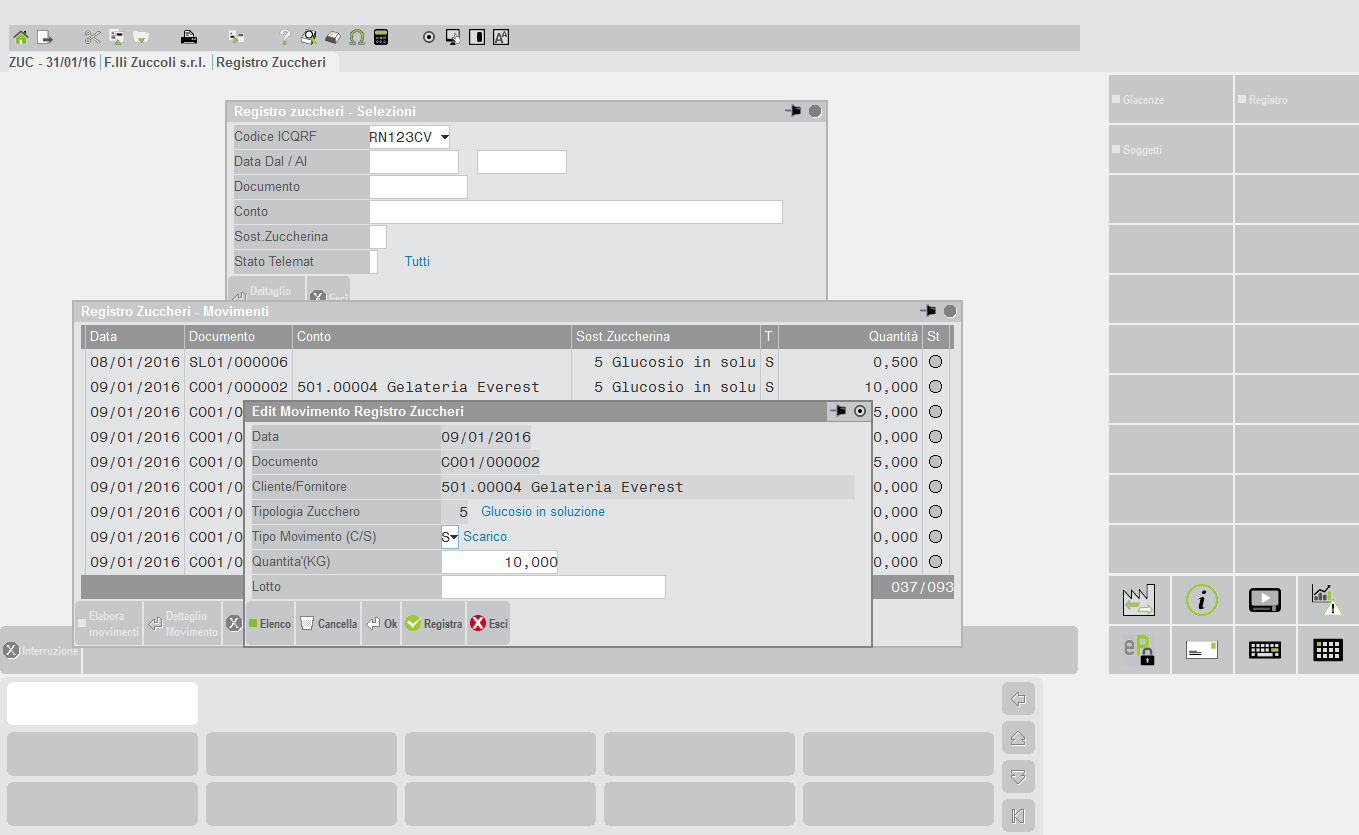This screenshot has height=835, width=1359.
Task: Click the Glucosio in soluzione link
Action: (543, 512)
